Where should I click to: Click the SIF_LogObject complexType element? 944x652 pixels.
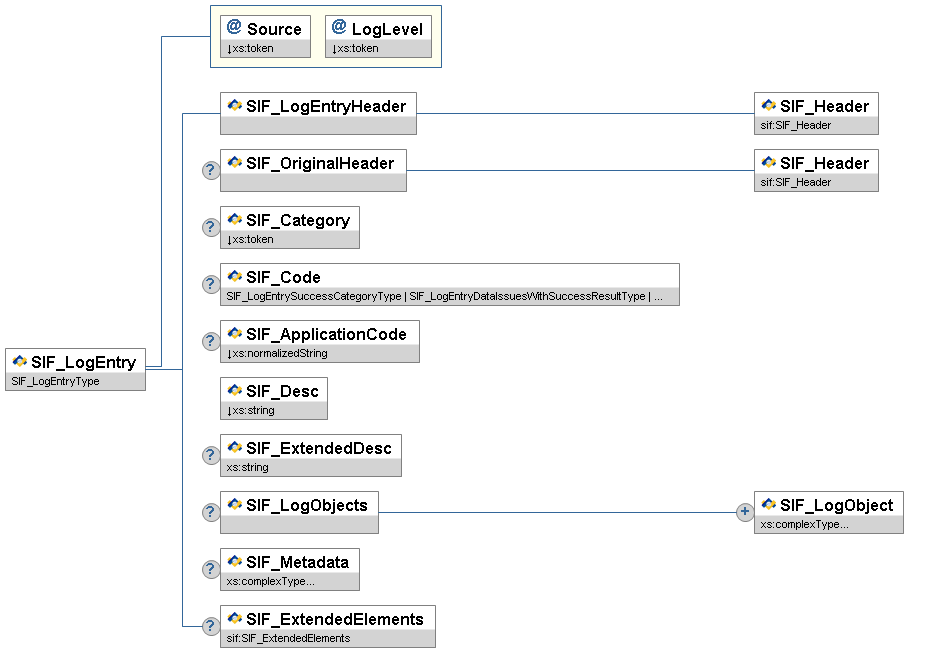tap(829, 505)
